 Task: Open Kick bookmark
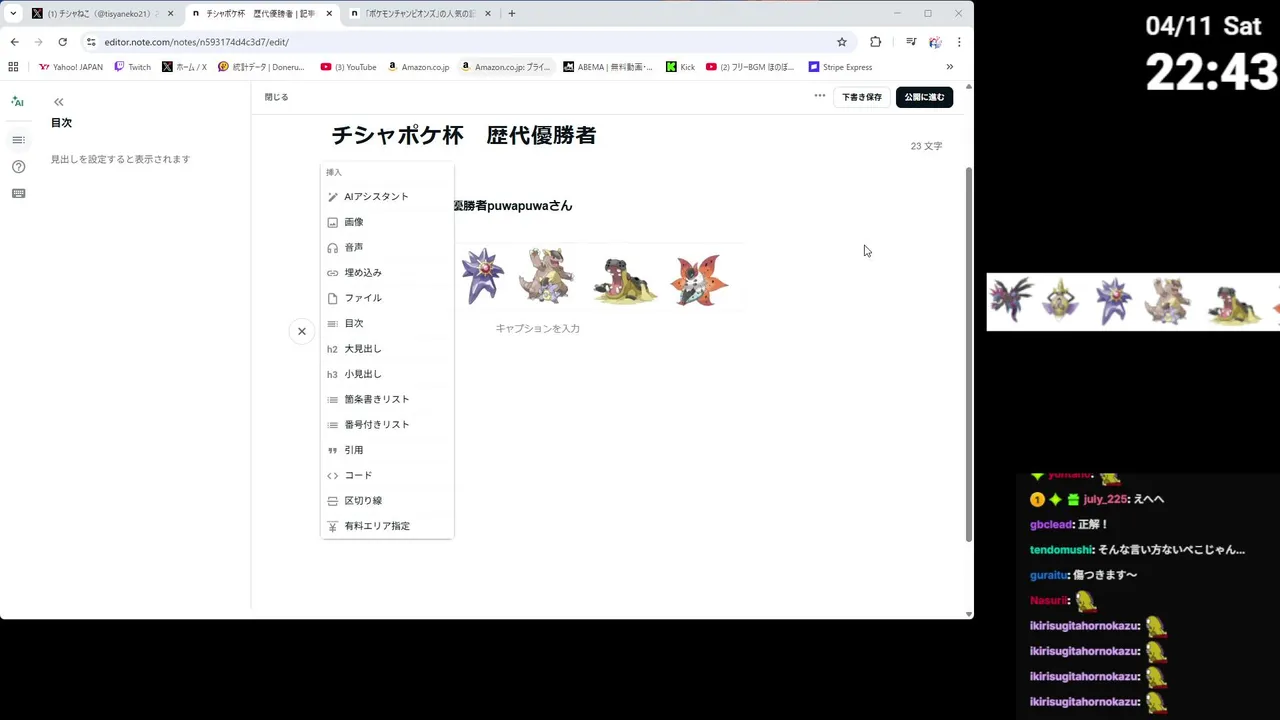click(679, 67)
